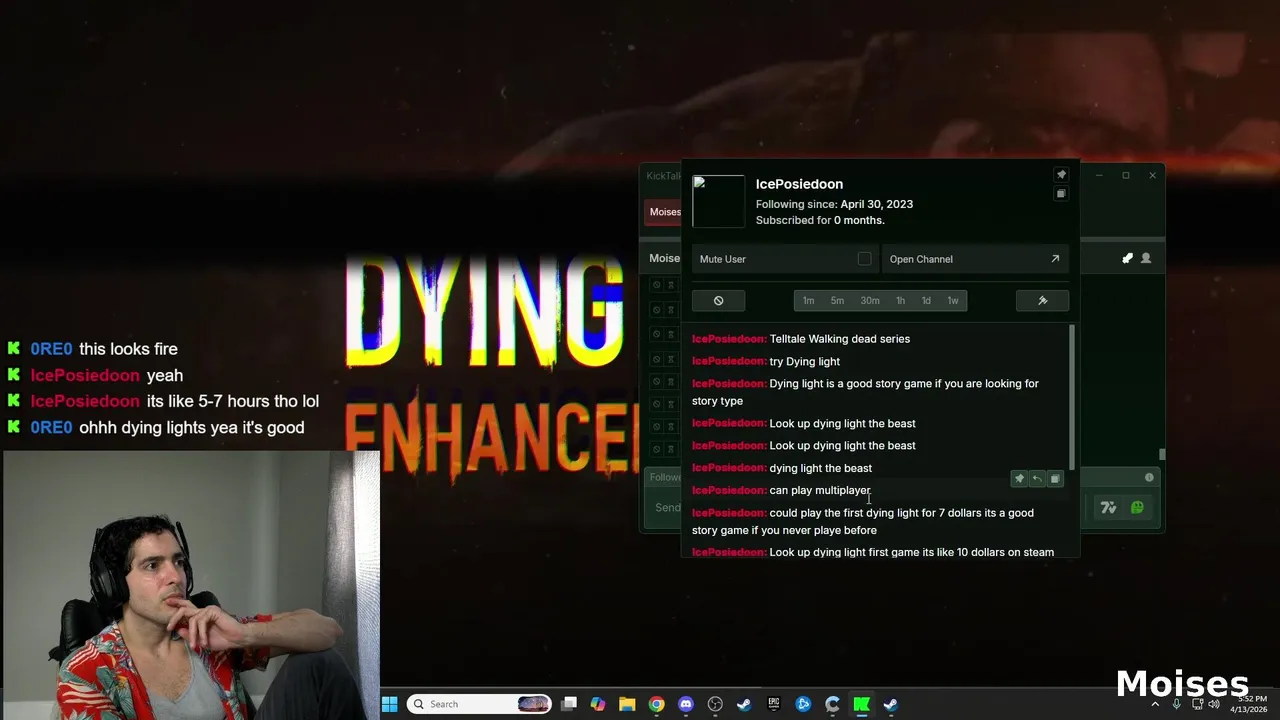The width and height of the screenshot is (1280, 720).
Task: Open the 7TV emote picker
Action: (1108, 508)
